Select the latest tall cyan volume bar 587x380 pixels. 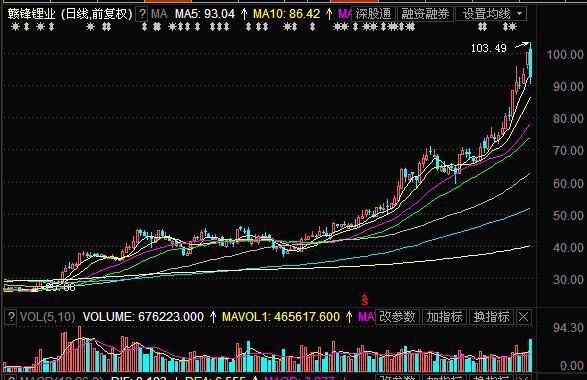point(530,355)
